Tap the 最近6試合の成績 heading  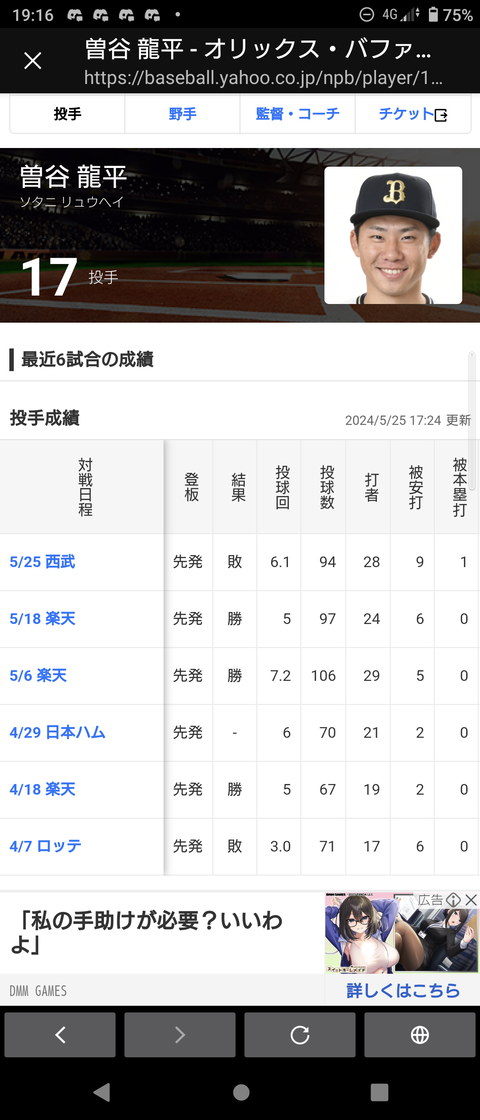[87, 360]
